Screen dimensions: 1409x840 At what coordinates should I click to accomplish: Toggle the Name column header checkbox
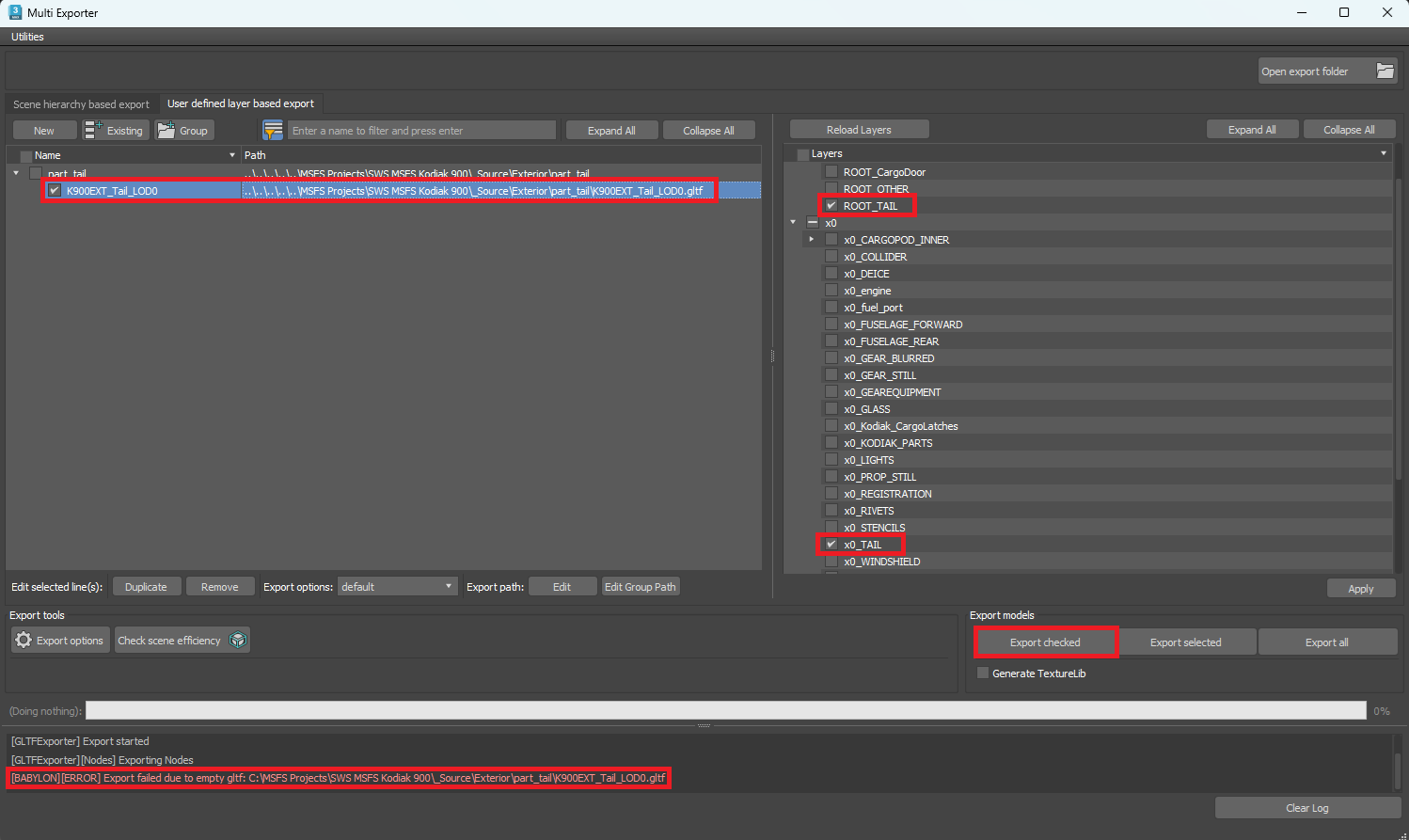pos(26,156)
